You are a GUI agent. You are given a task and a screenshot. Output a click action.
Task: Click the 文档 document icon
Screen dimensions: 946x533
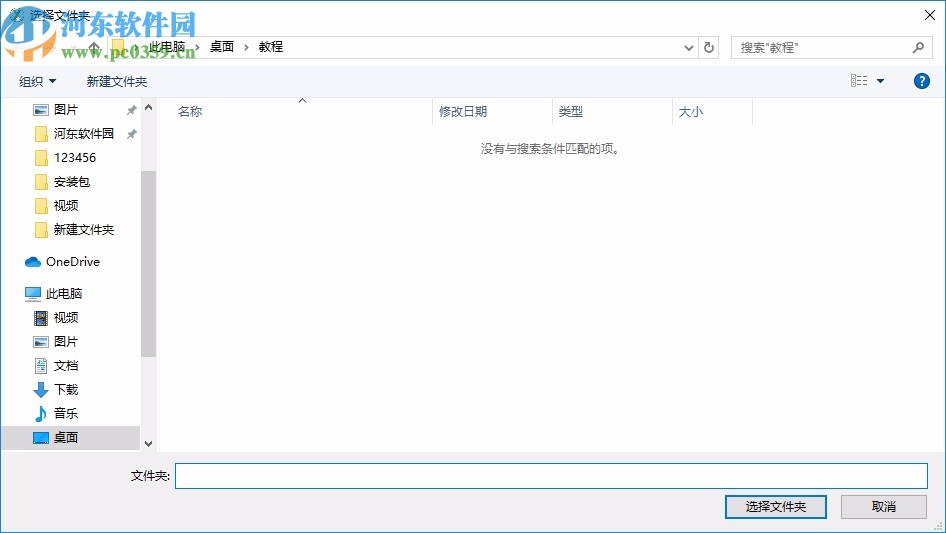(x=40, y=366)
